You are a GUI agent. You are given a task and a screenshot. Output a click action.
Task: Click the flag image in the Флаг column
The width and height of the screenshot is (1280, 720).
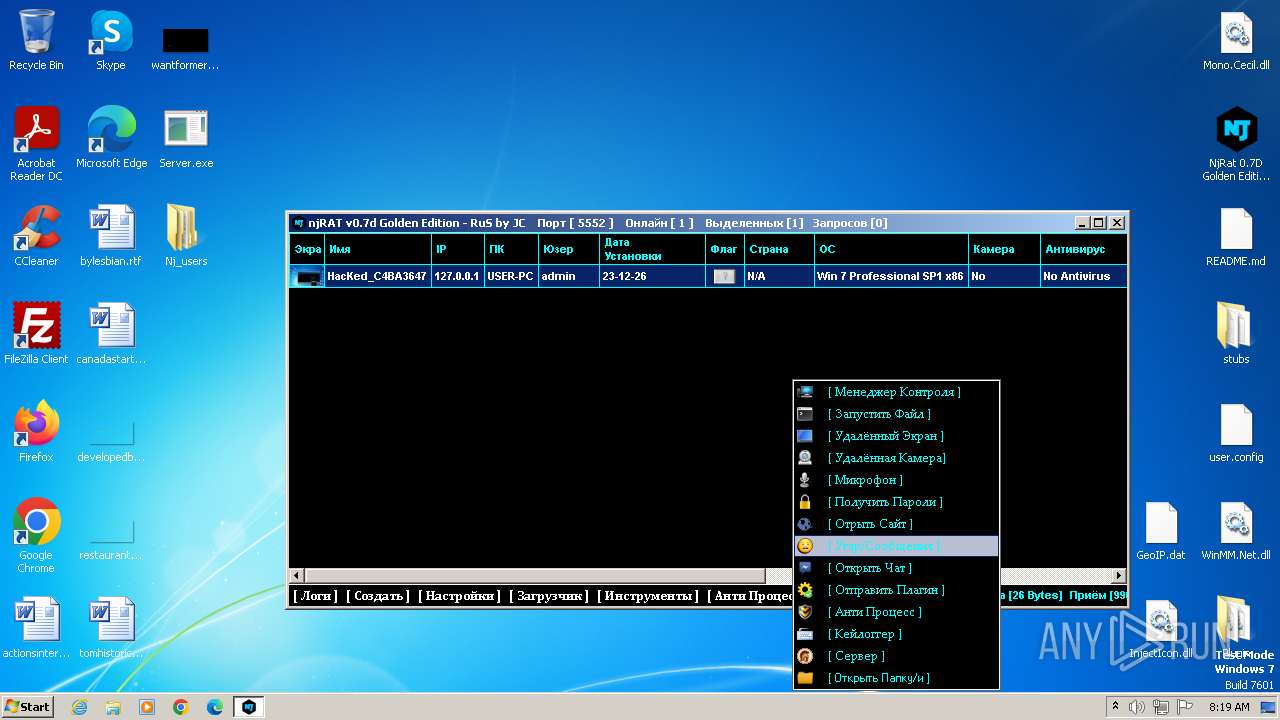[724, 276]
